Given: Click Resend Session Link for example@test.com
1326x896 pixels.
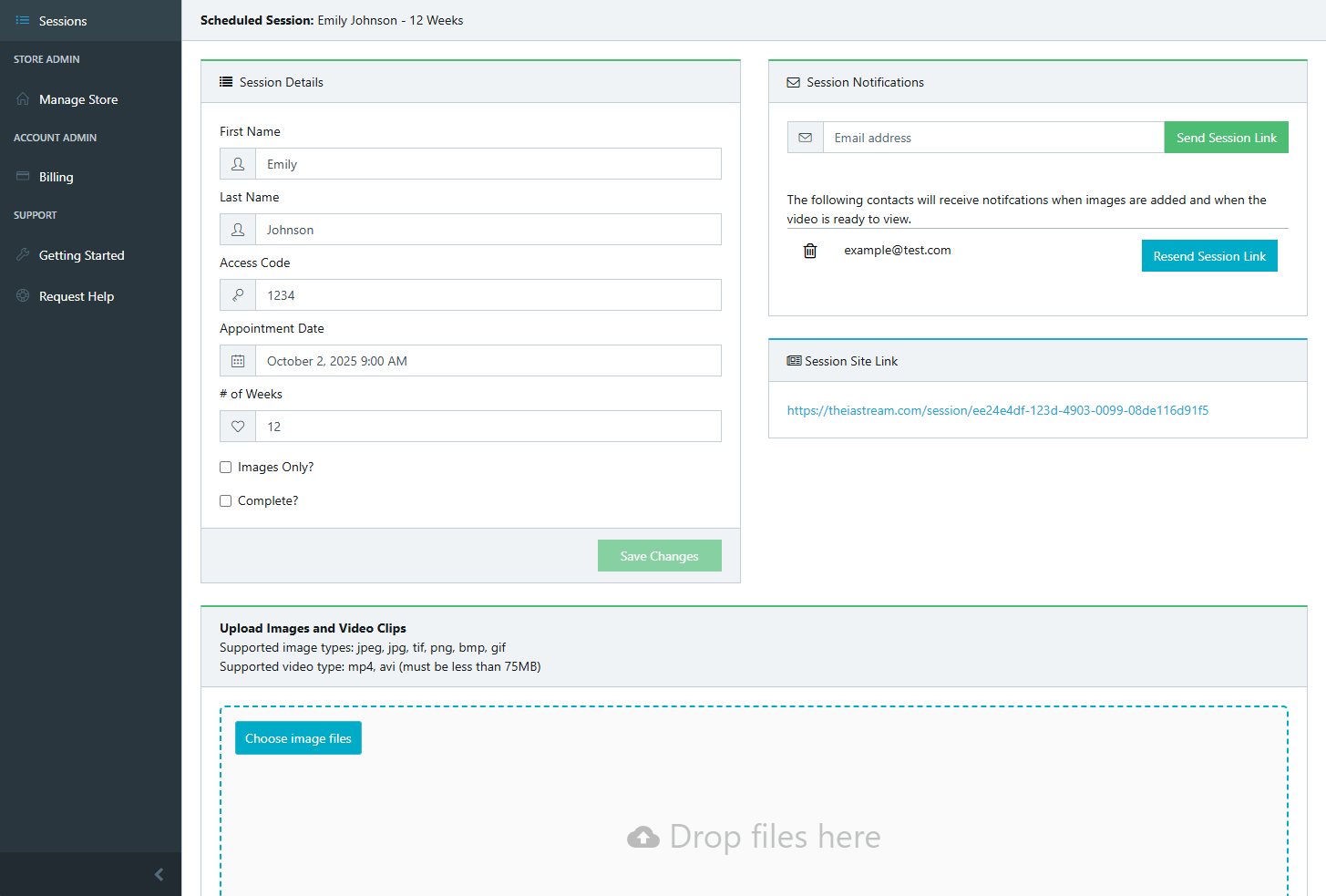Looking at the screenshot, I should pos(1209,255).
